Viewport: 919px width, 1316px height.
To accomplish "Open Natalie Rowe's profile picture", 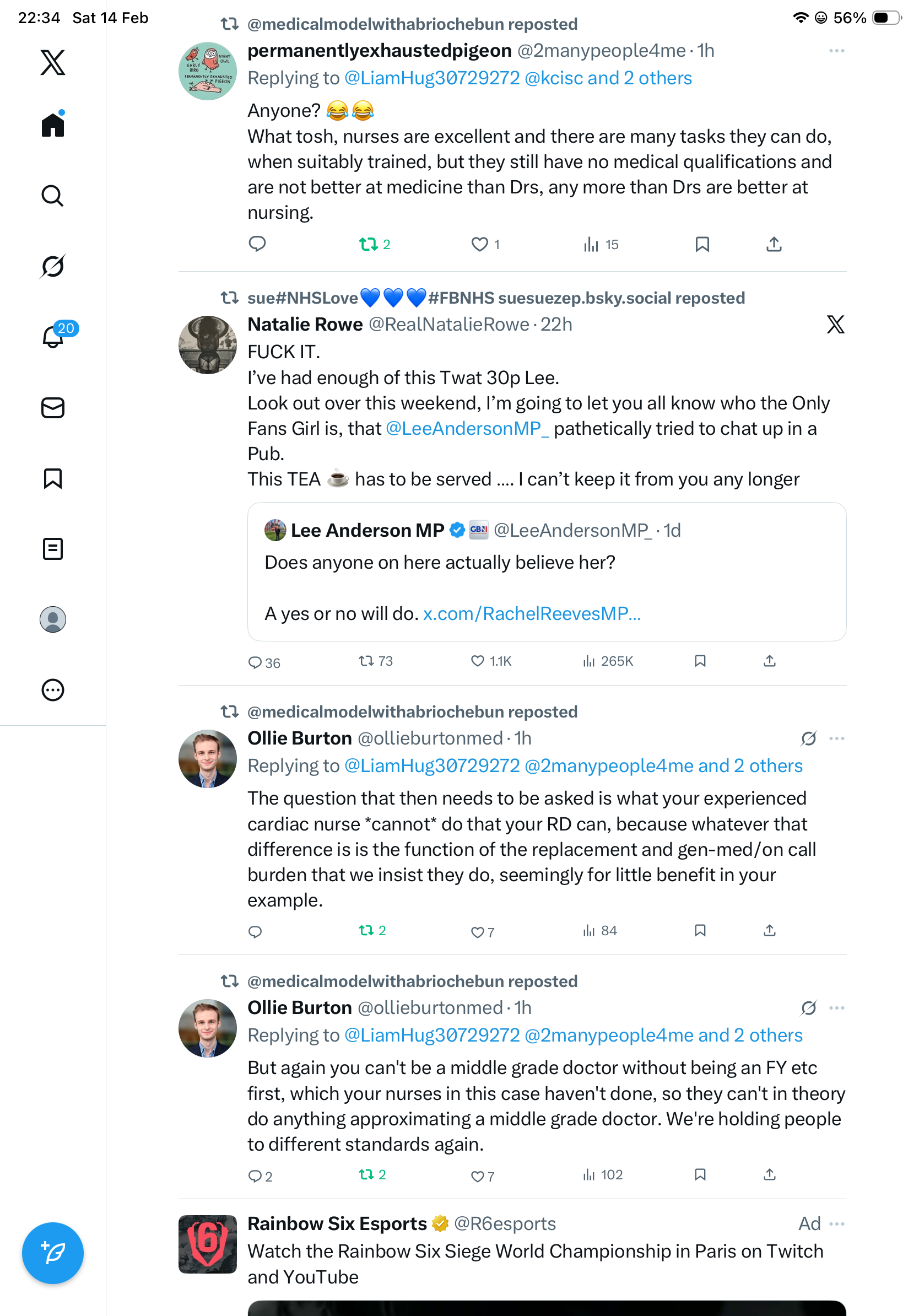I will pos(207,345).
